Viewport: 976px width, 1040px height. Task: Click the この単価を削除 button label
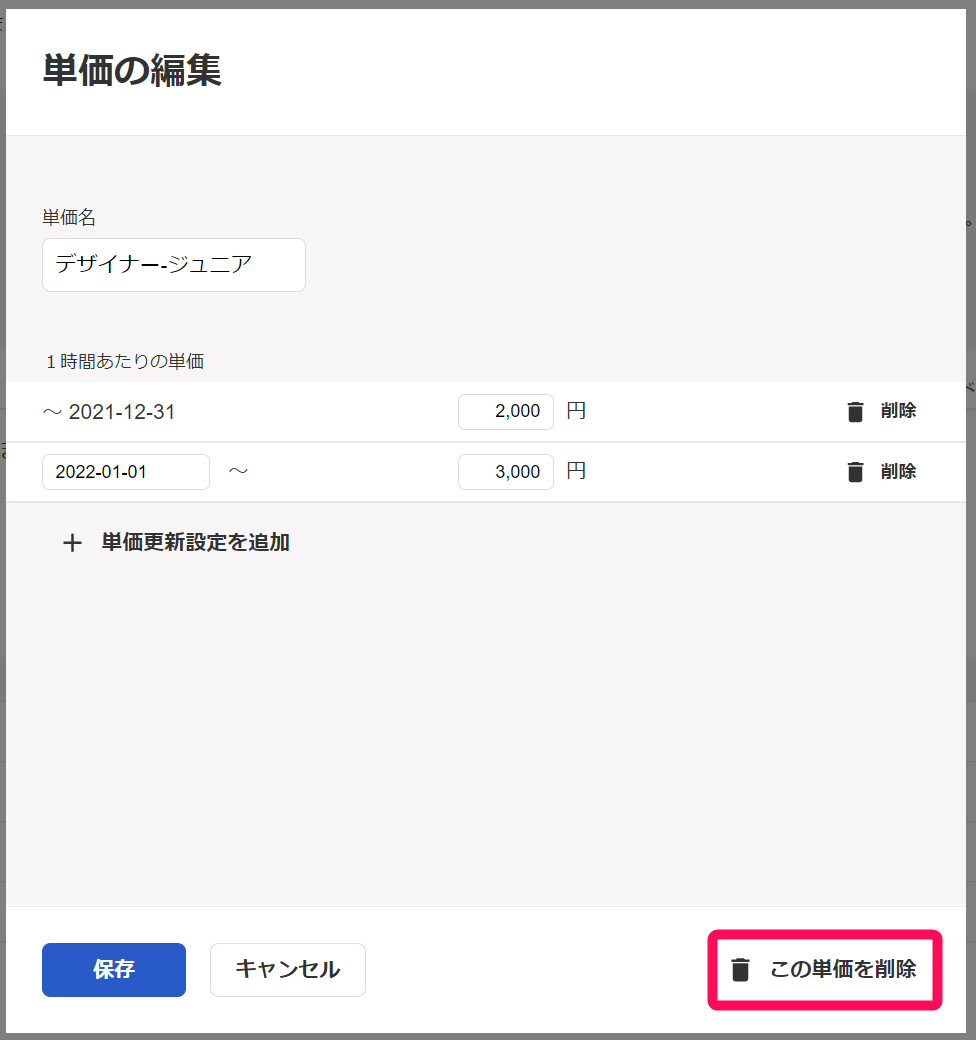pos(843,969)
